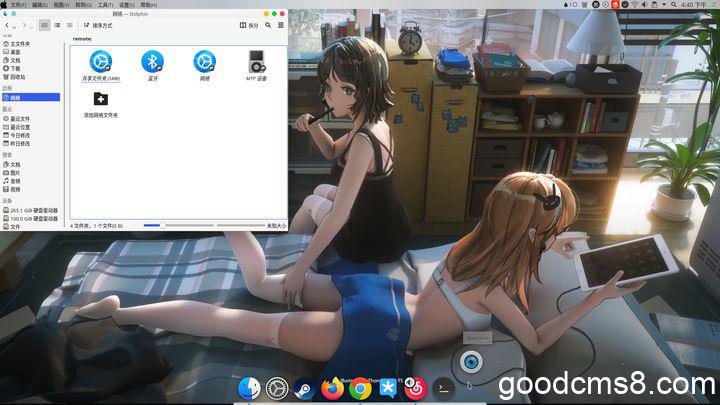Click the icon zoom slider in the status bar
The height and width of the screenshot is (405, 720).
tap(179, 225)
